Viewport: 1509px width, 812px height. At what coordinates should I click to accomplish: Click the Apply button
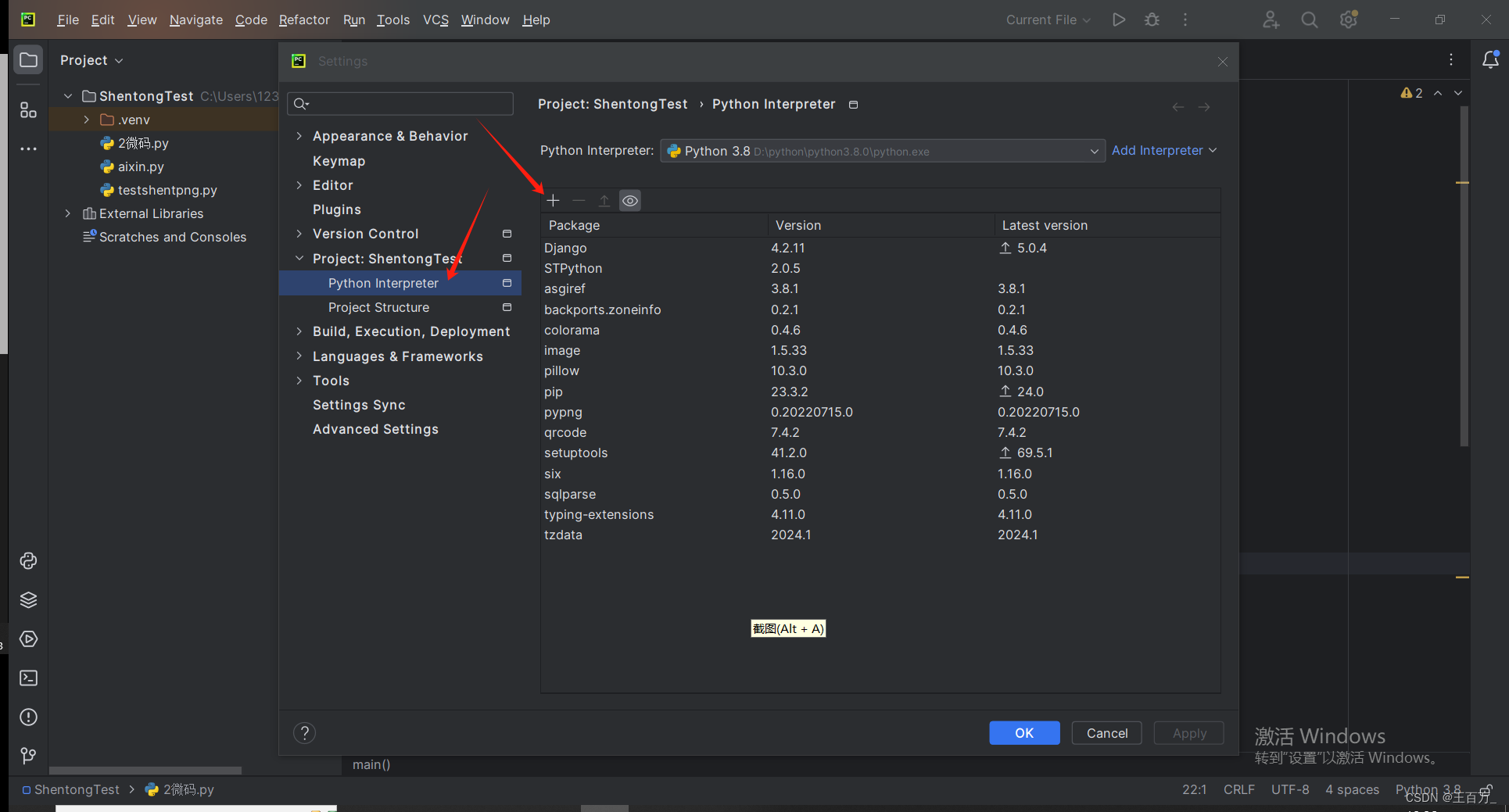tap(1189, 733)
